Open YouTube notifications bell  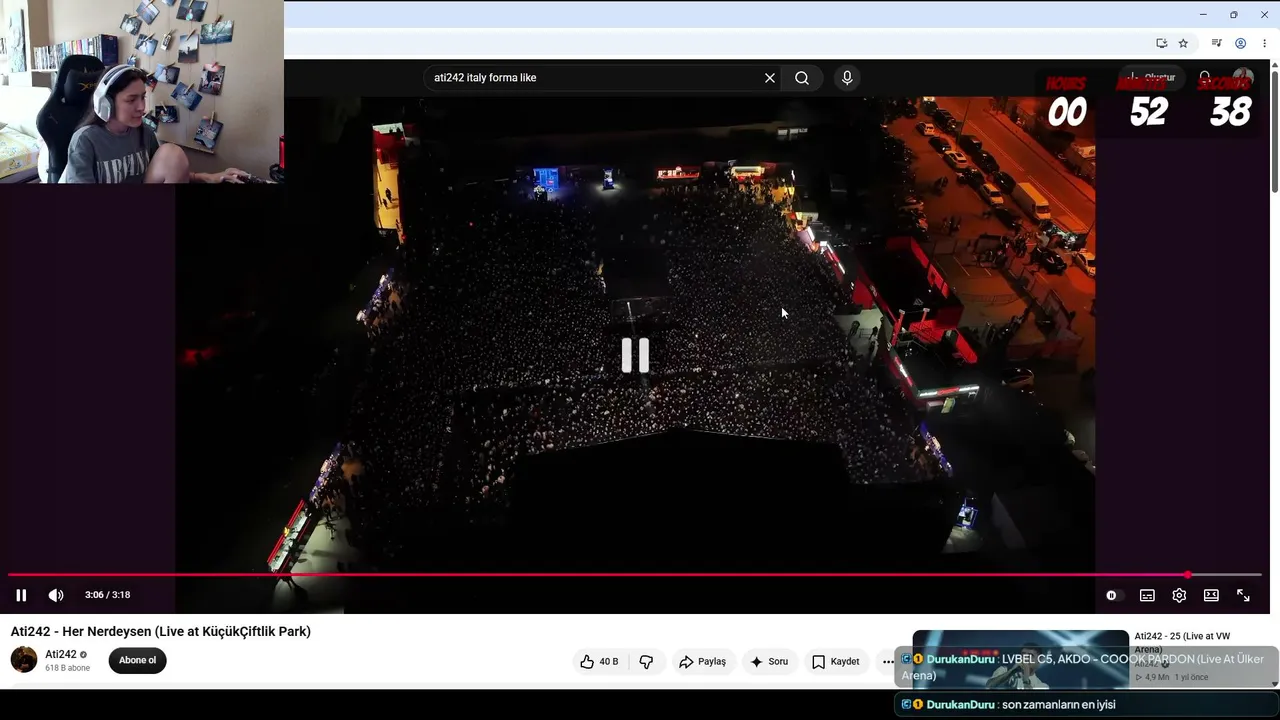[x=1205, y=78]
